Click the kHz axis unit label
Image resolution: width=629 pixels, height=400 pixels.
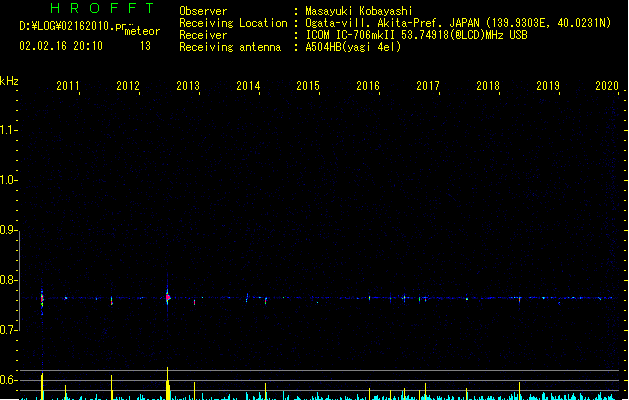tap(9, 81)
